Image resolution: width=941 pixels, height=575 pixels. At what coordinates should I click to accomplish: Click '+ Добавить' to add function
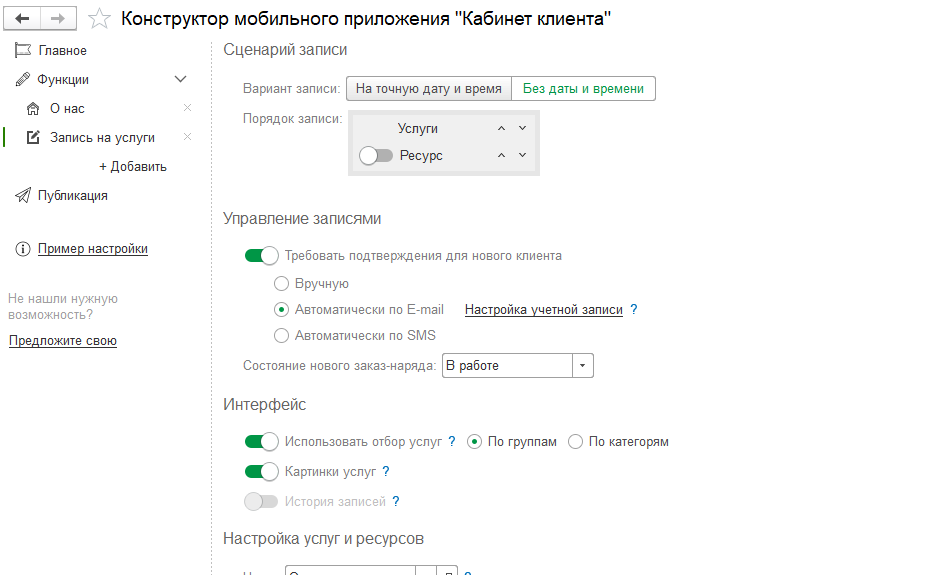tap(133, 167)
